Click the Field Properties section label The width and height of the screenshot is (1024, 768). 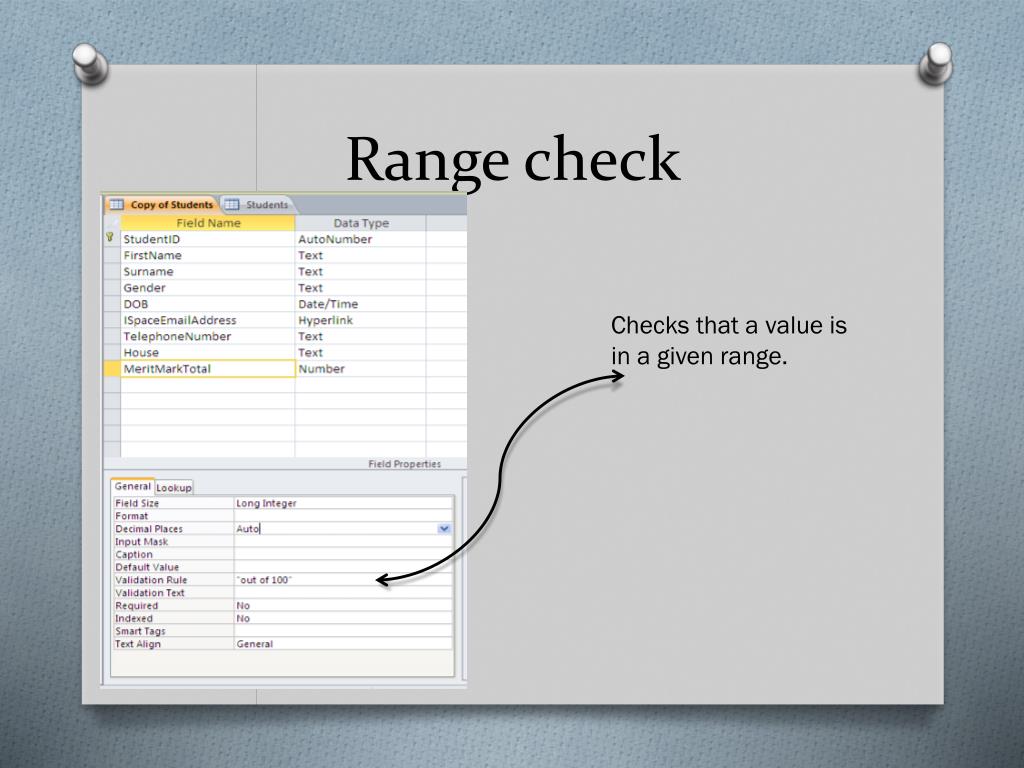404,464
